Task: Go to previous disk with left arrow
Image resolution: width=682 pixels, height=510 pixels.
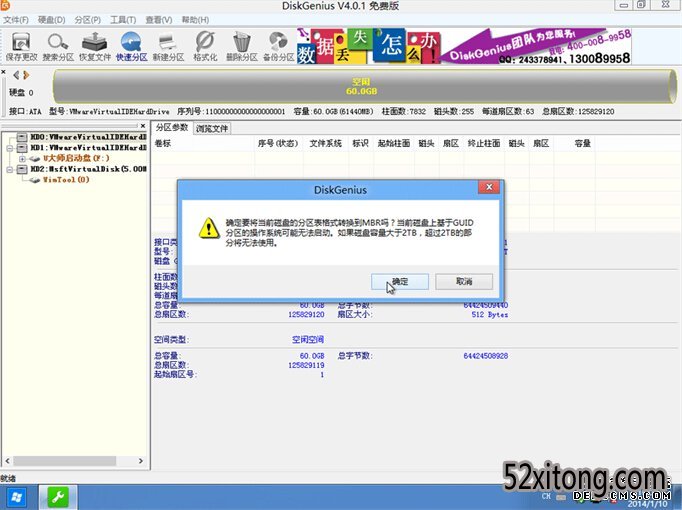Action: click(16, 75)
